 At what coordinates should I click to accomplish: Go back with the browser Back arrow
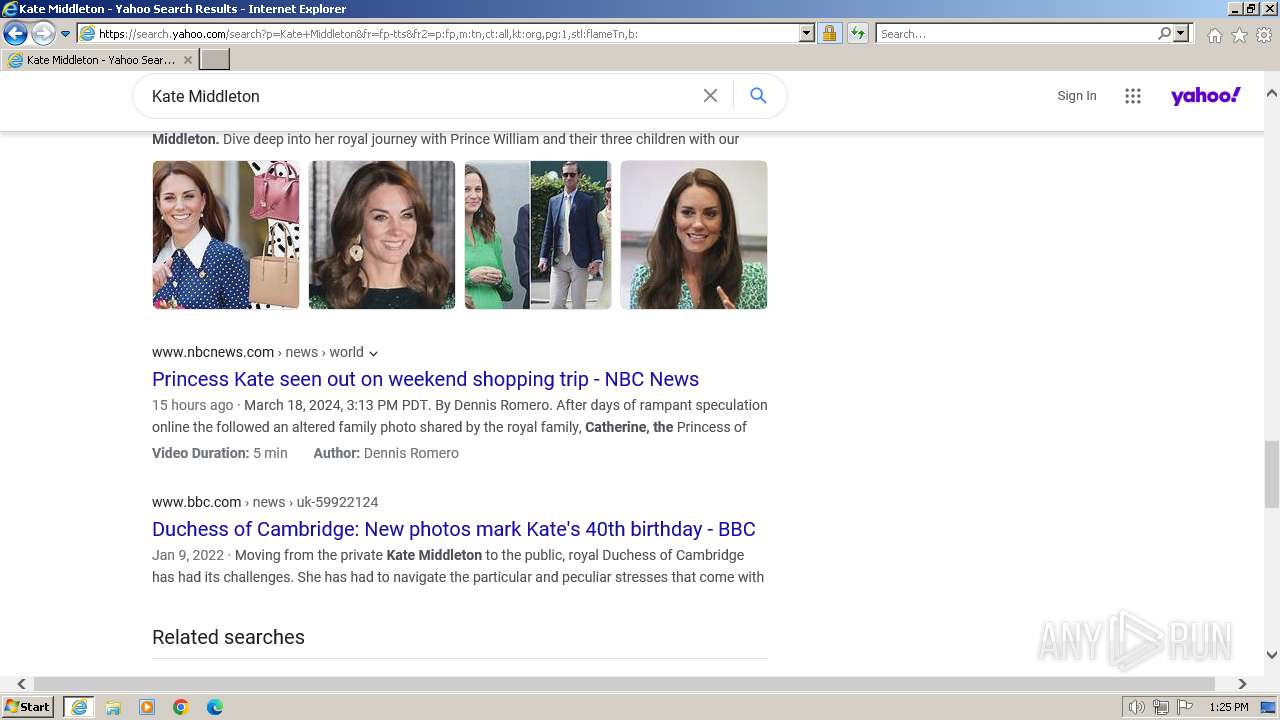click(x=15, y=34)
